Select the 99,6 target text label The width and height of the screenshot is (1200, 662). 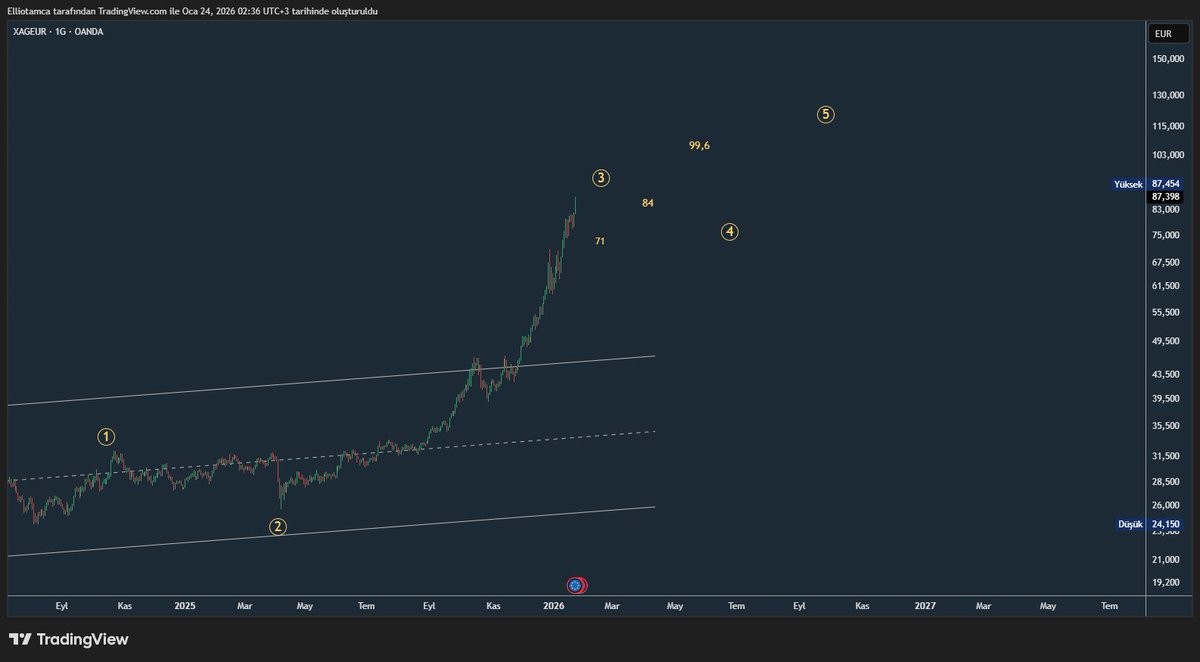(699, 145)
